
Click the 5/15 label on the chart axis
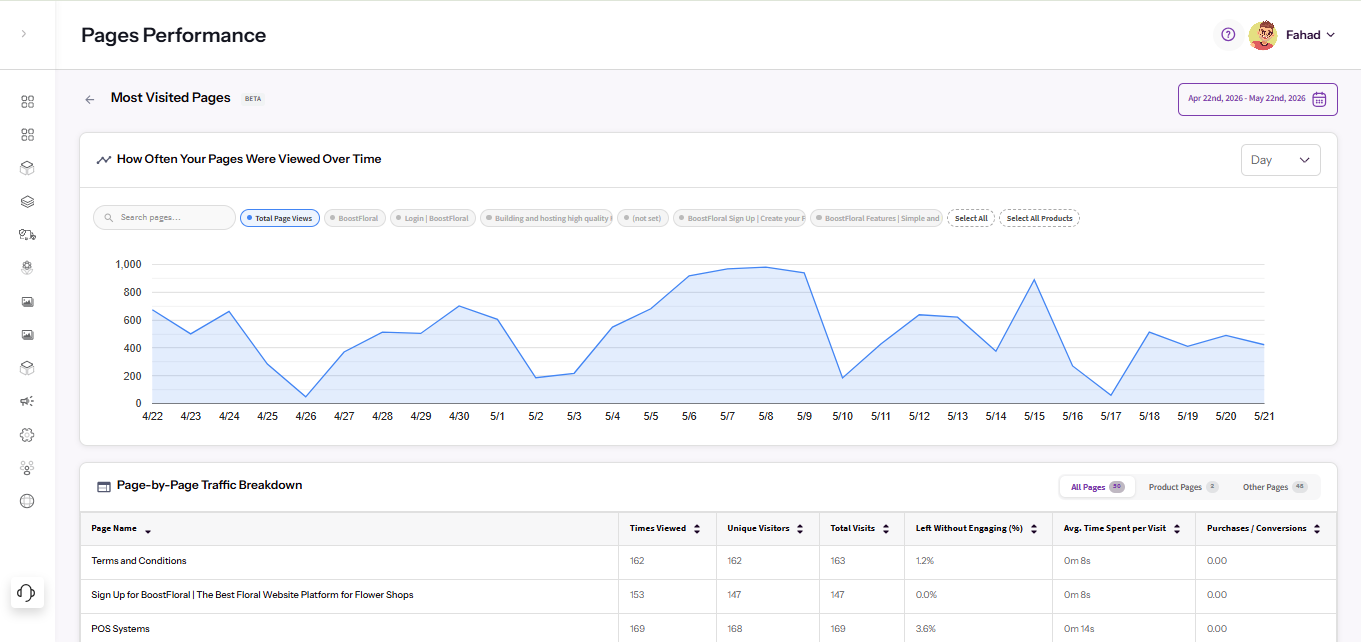1034,416
